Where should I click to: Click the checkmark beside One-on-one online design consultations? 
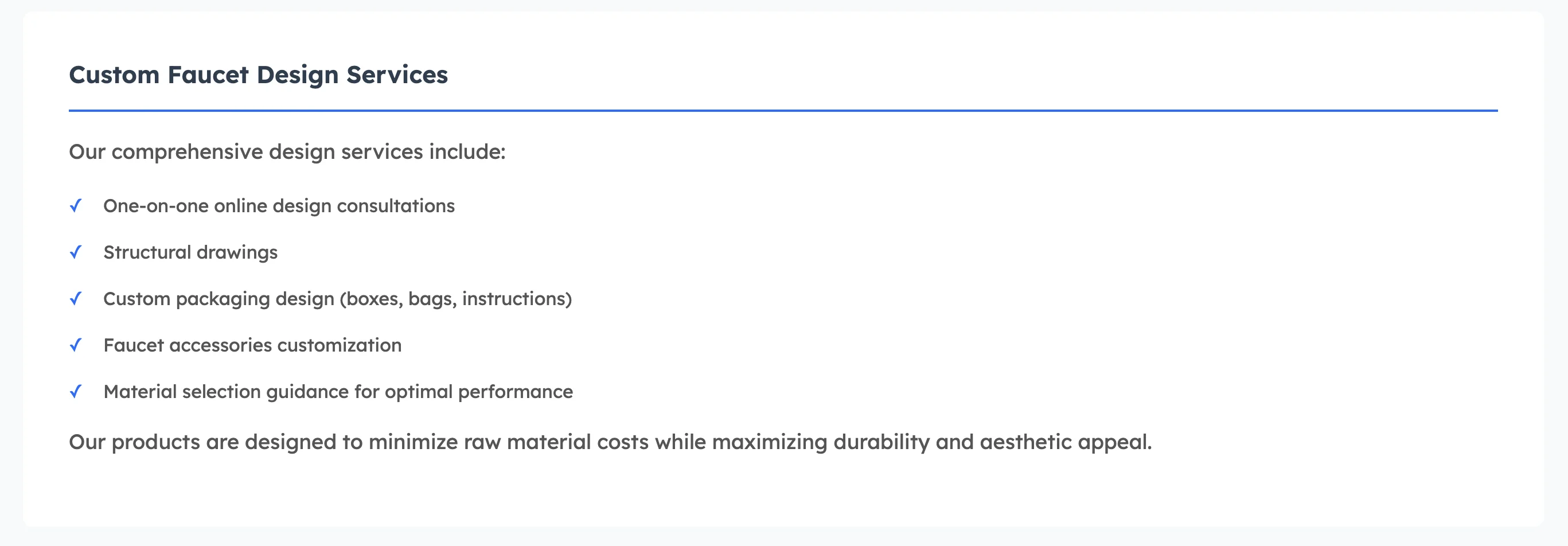click(76, 206)
